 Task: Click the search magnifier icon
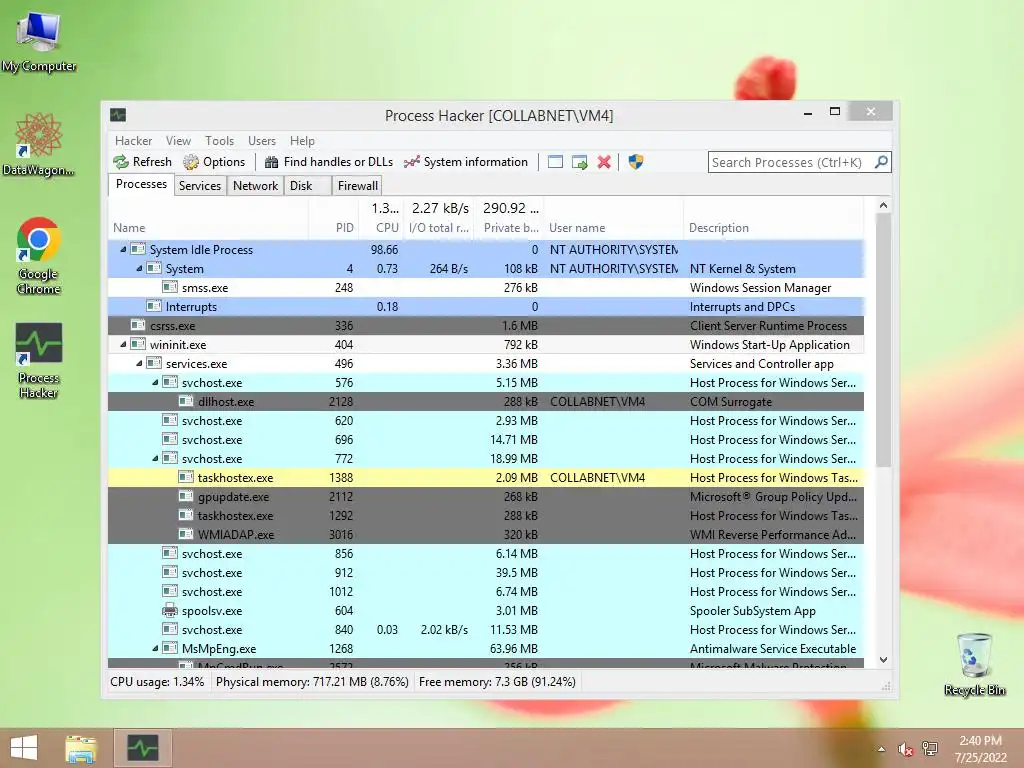click(x=881, y=161)
